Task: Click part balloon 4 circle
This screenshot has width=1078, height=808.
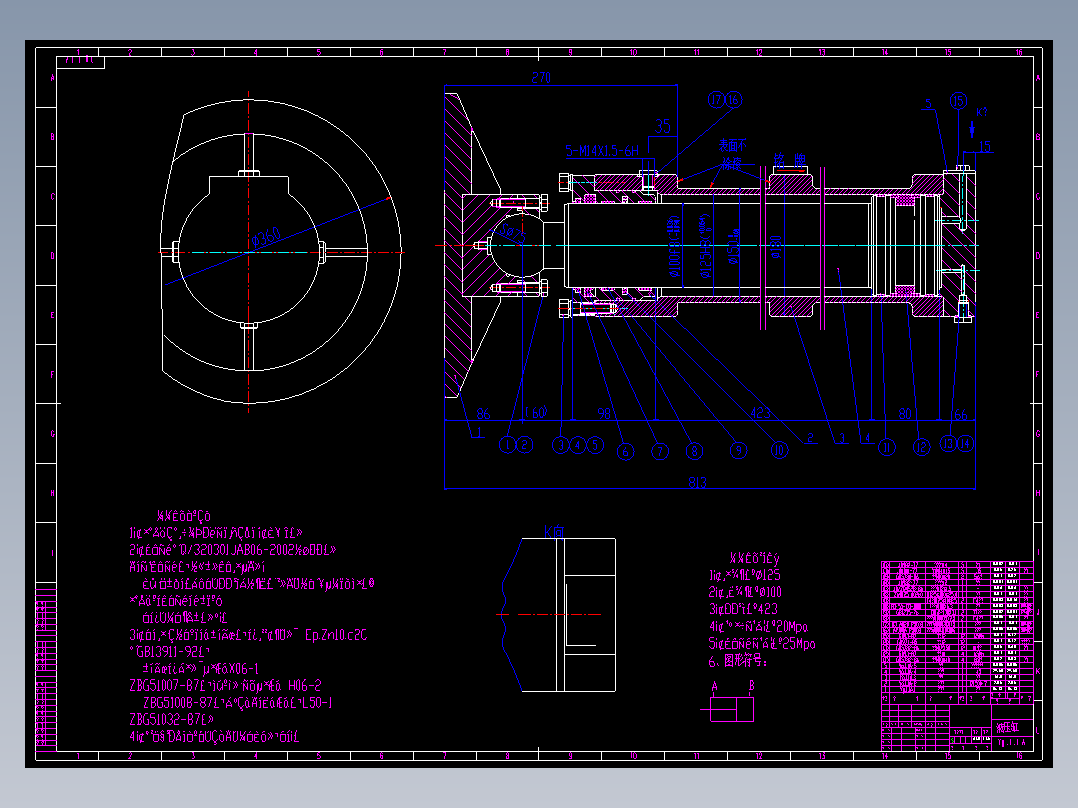Action: tap(578, 445)
